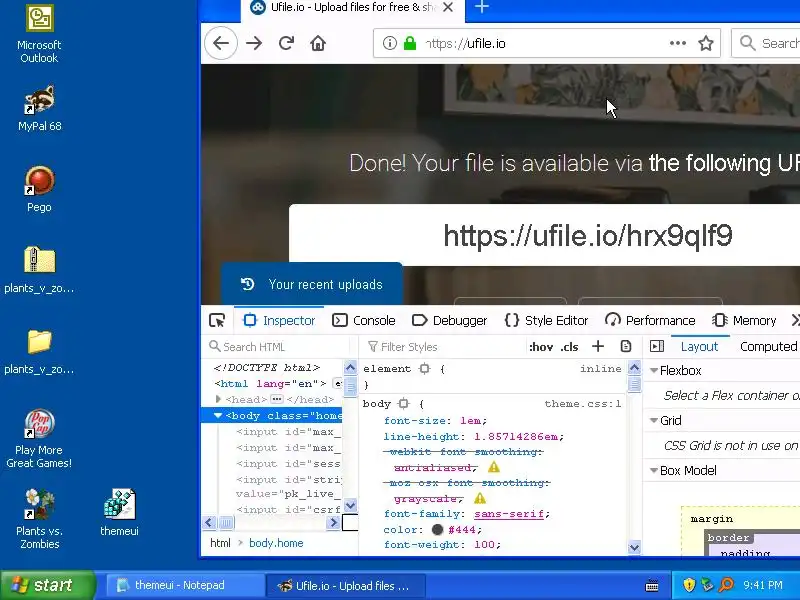Add new CSS rule plus icon
800x600 pixels.
pyautogui.click(x=597, y=346)
